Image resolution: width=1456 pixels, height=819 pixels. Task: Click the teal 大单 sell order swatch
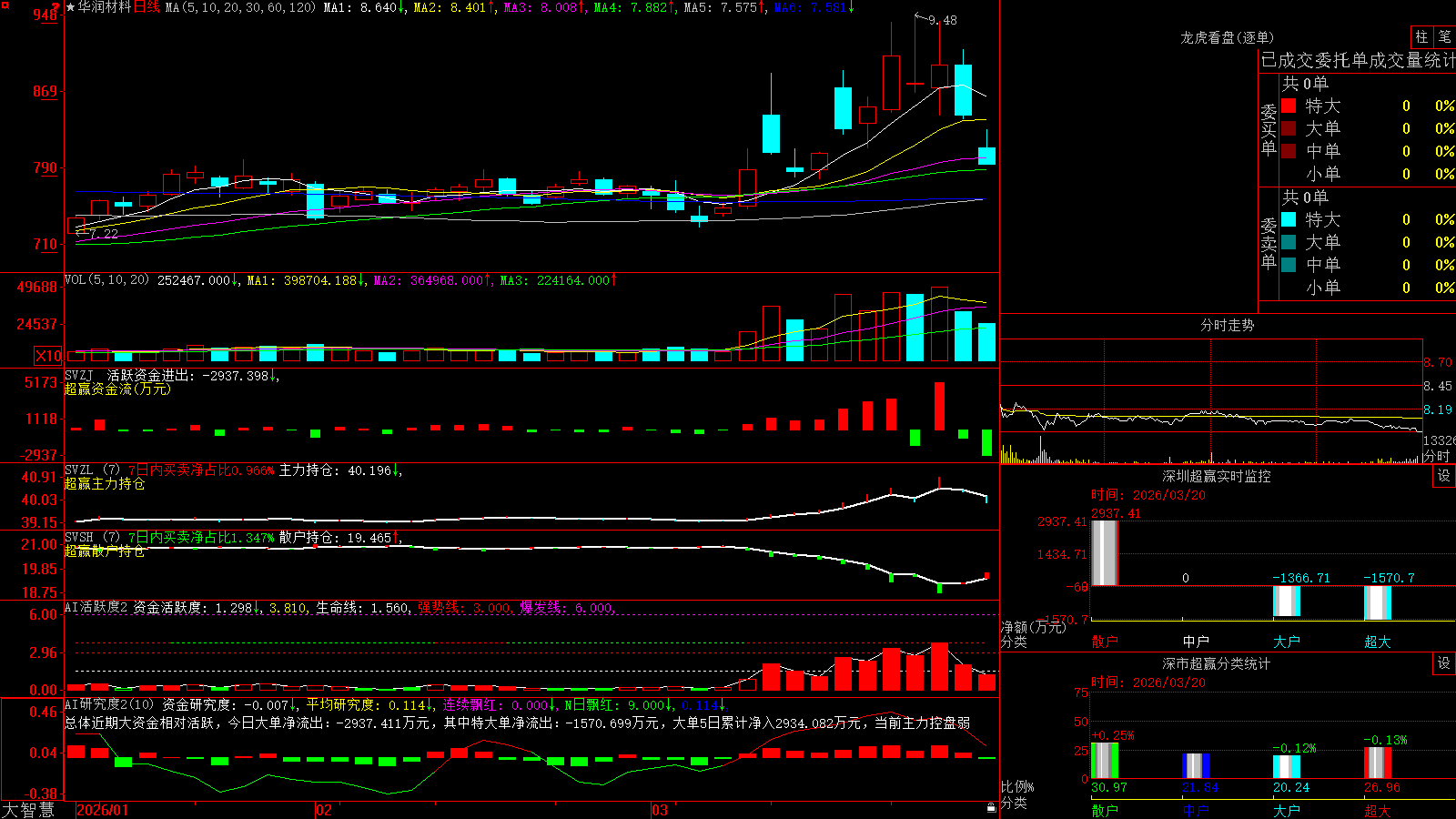point(1289,242)
